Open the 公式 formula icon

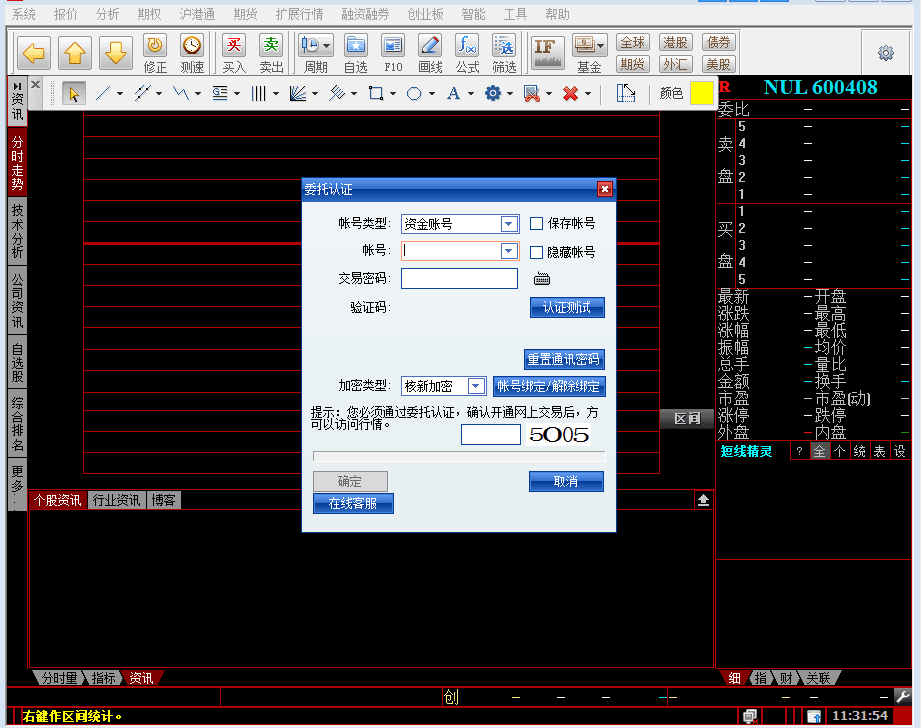pos(467,52)
